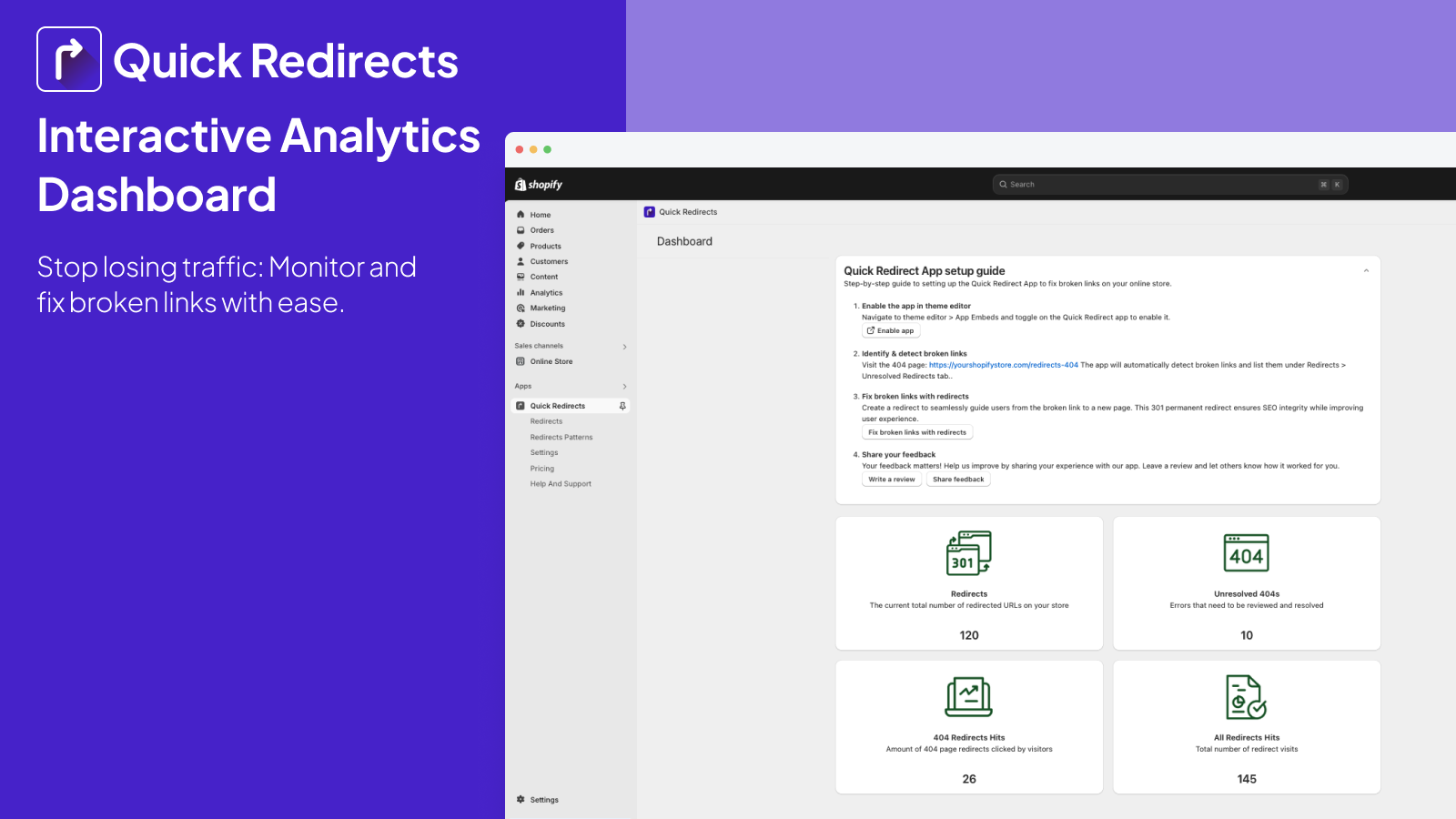Focus the Shopify search field
Image resolution: width=1456 pixels, height=819 pixels.
point(1170,185)
